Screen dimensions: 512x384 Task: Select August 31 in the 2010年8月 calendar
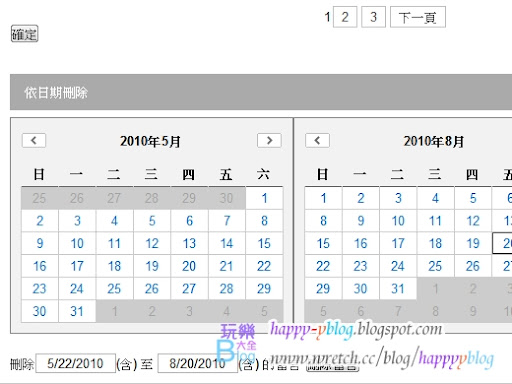pyautogui.click(x=398, y=289)
